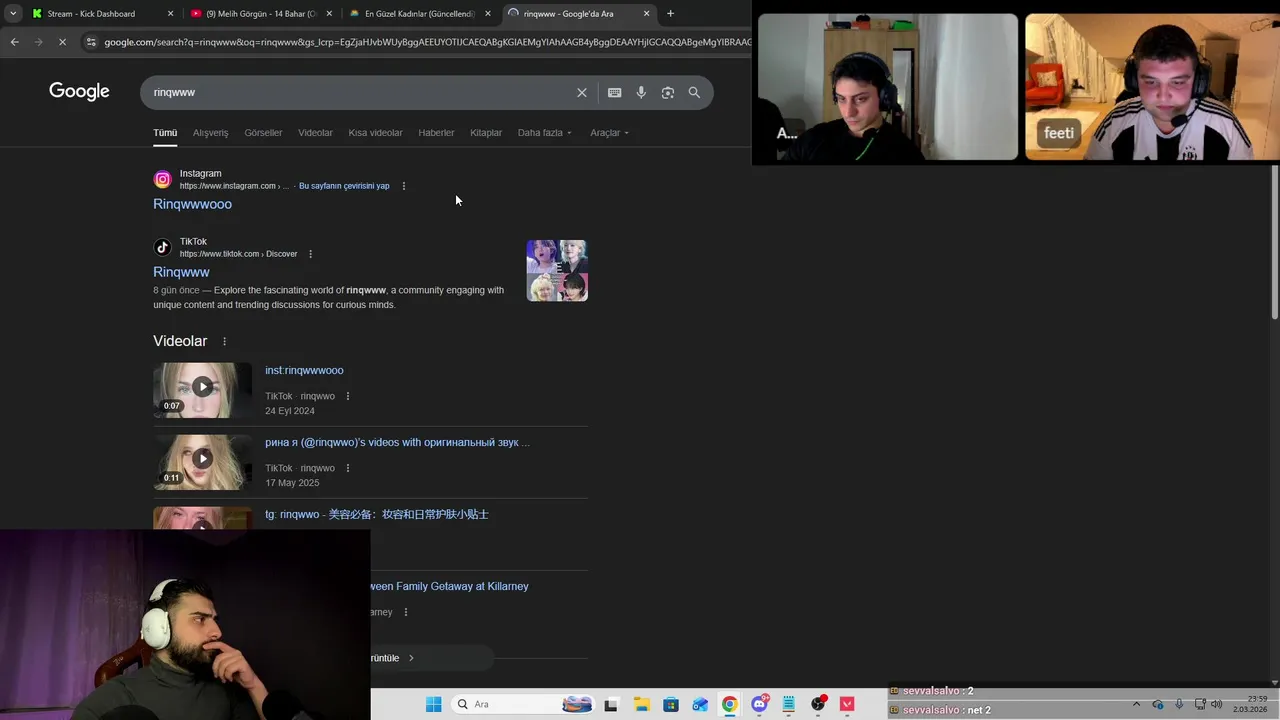The image size is (1280, 720).
Task: Show hidden system tray icons
Action: click(1136, 704)
